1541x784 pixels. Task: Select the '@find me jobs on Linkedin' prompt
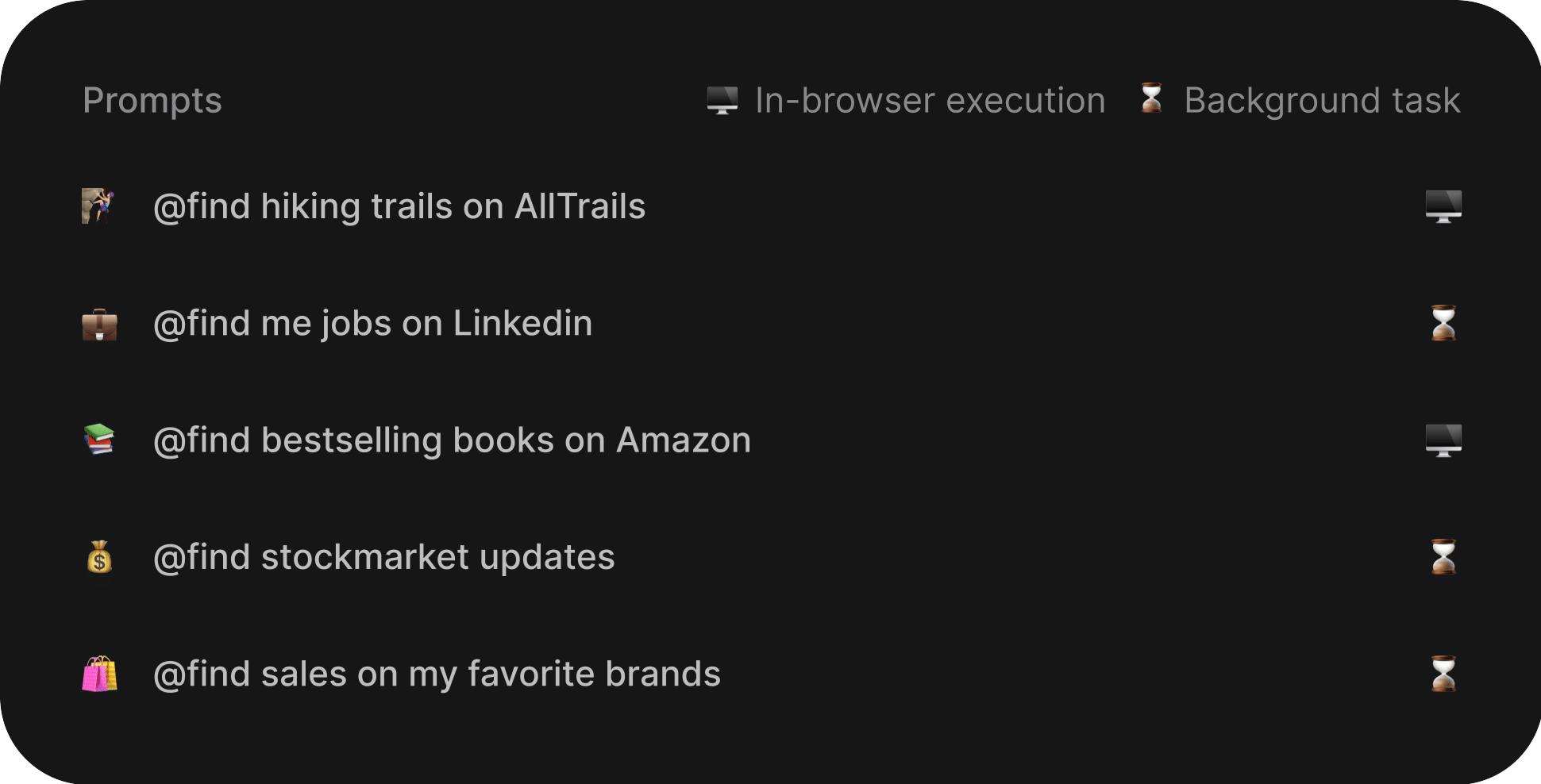point(373,324)
